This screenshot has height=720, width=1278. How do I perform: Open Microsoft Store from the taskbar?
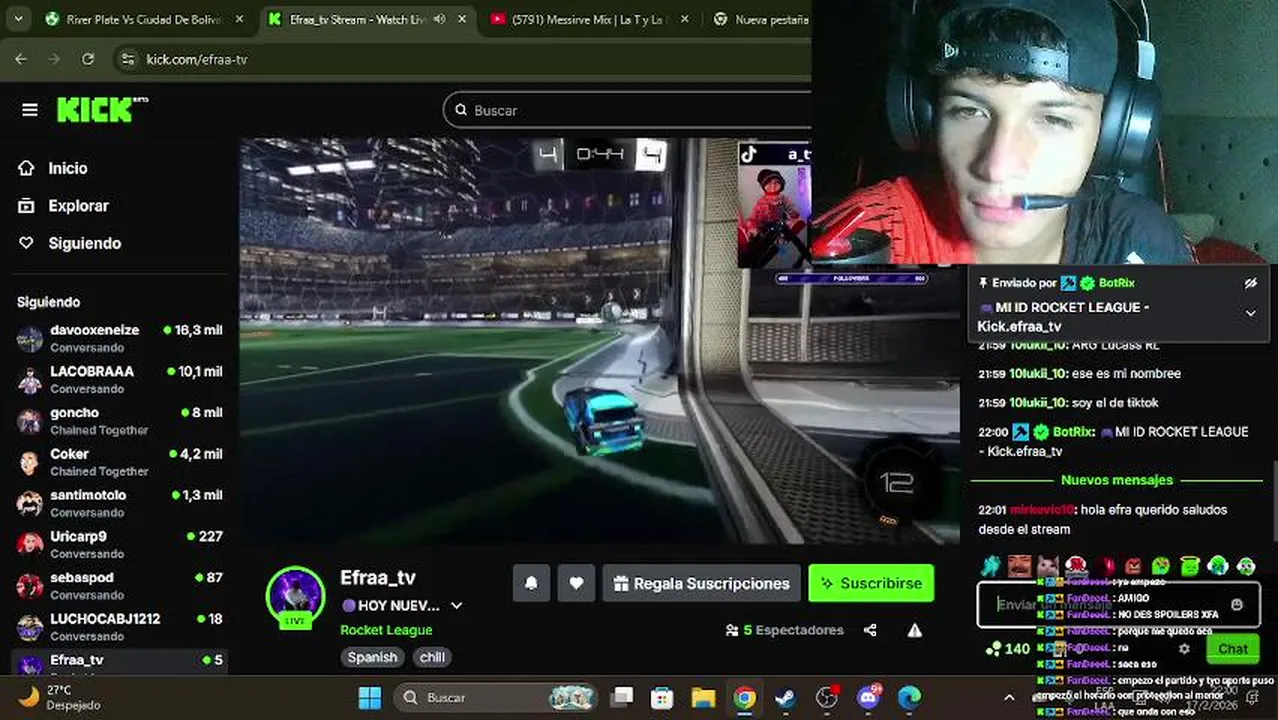coord(662,697)
